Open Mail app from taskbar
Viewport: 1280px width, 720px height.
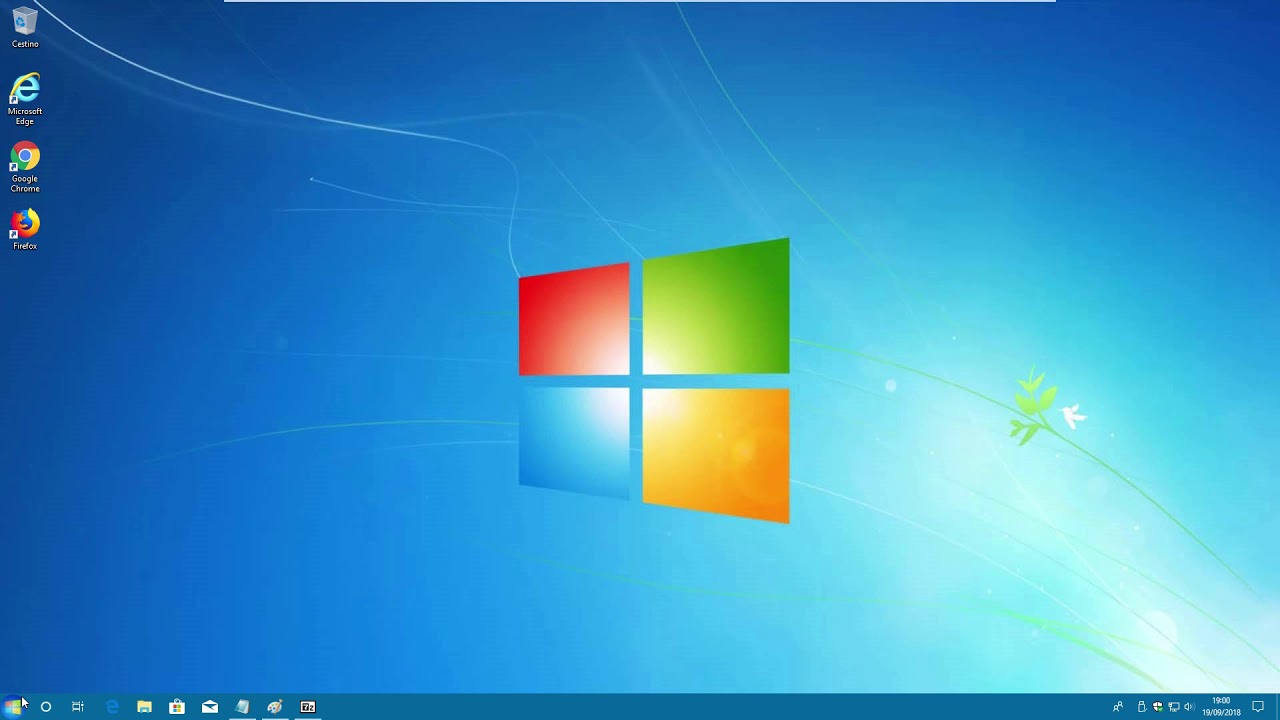210,707
